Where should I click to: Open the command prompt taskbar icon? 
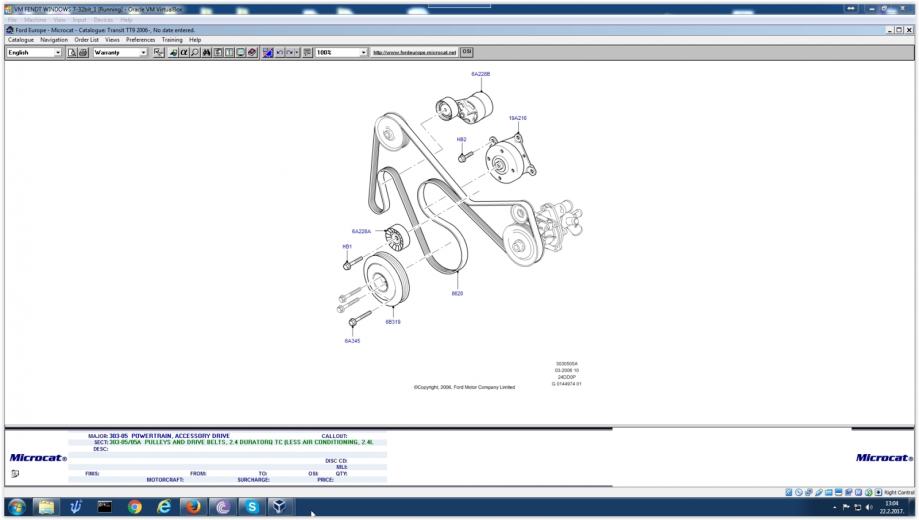pos(105,507)
